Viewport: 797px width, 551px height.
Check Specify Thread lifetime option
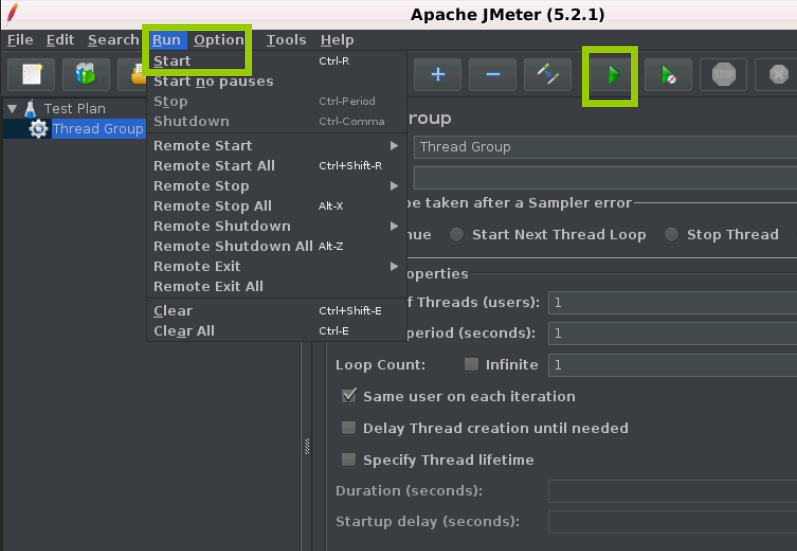point(349,460)
